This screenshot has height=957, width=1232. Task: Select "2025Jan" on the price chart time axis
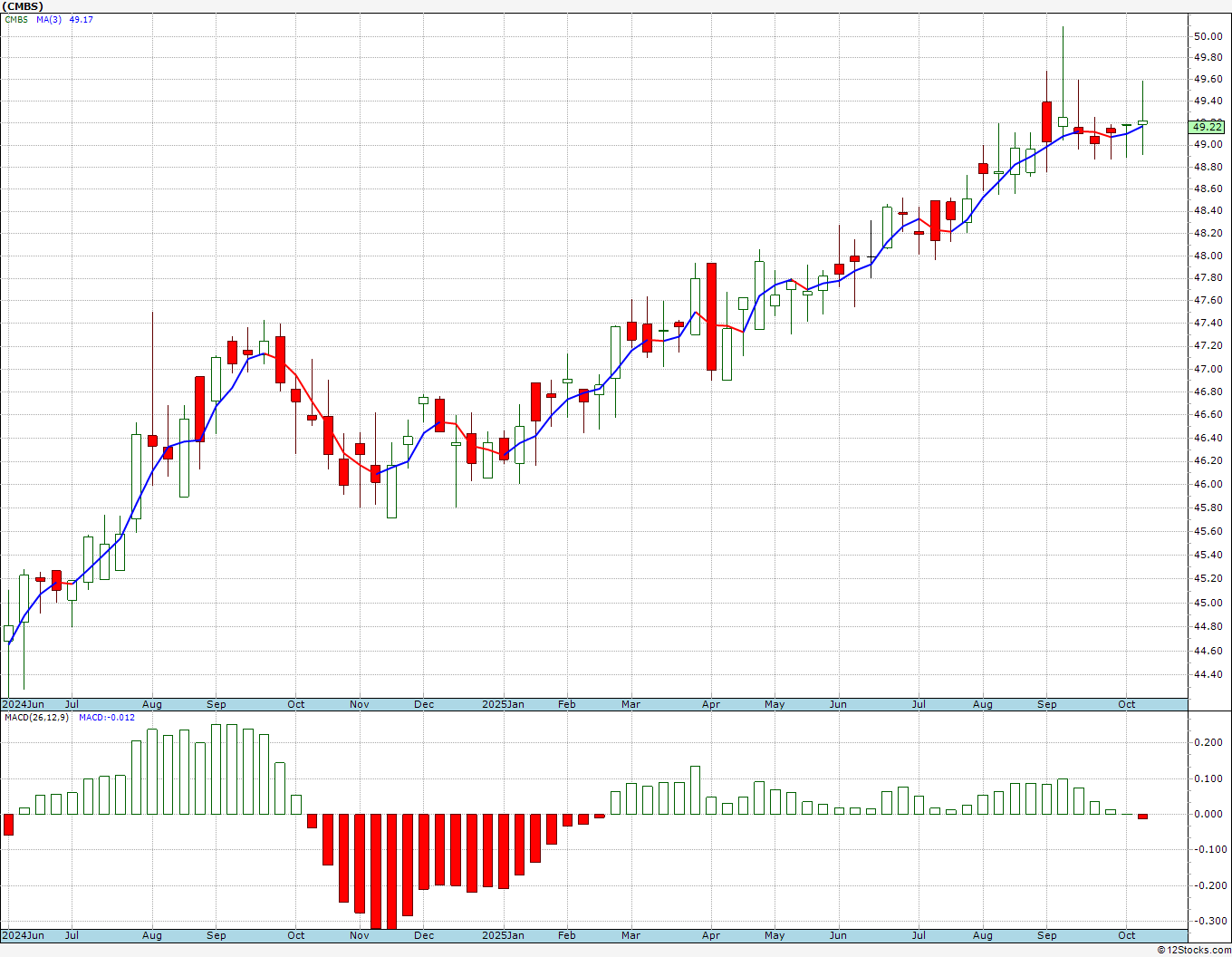pyautogui.click(x=503, y=704)
